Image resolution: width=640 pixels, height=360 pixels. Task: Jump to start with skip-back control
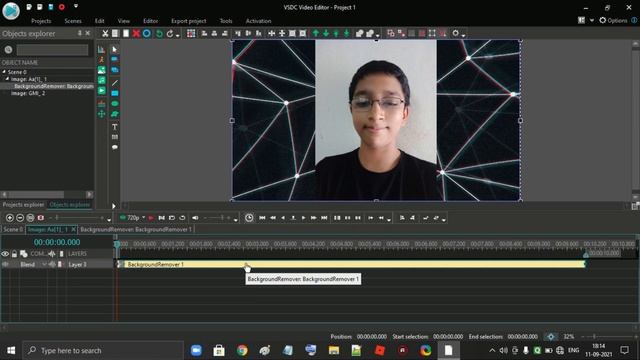coord(262,218)
